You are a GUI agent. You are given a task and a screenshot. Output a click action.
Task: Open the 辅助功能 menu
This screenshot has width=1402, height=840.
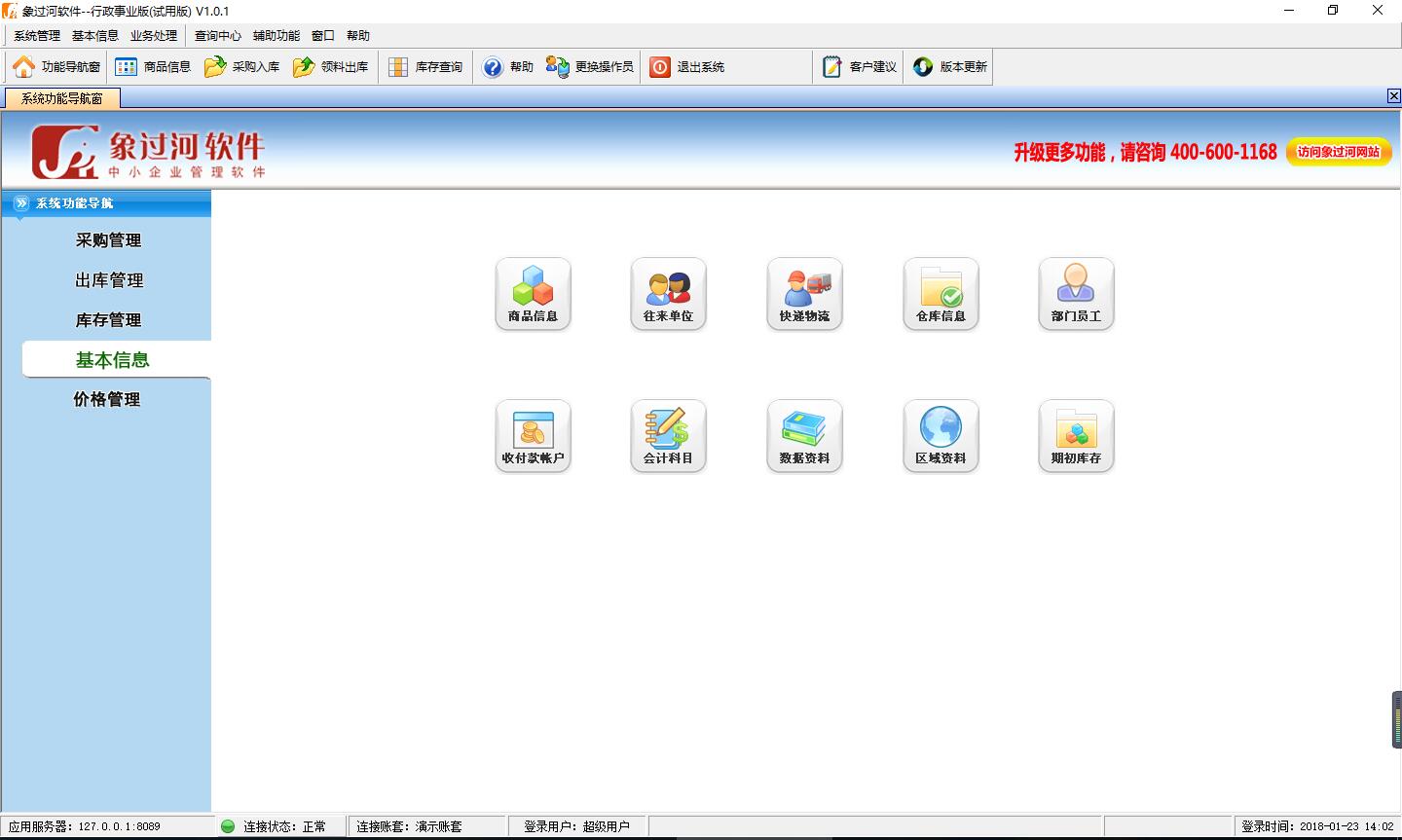click(277, 36)
